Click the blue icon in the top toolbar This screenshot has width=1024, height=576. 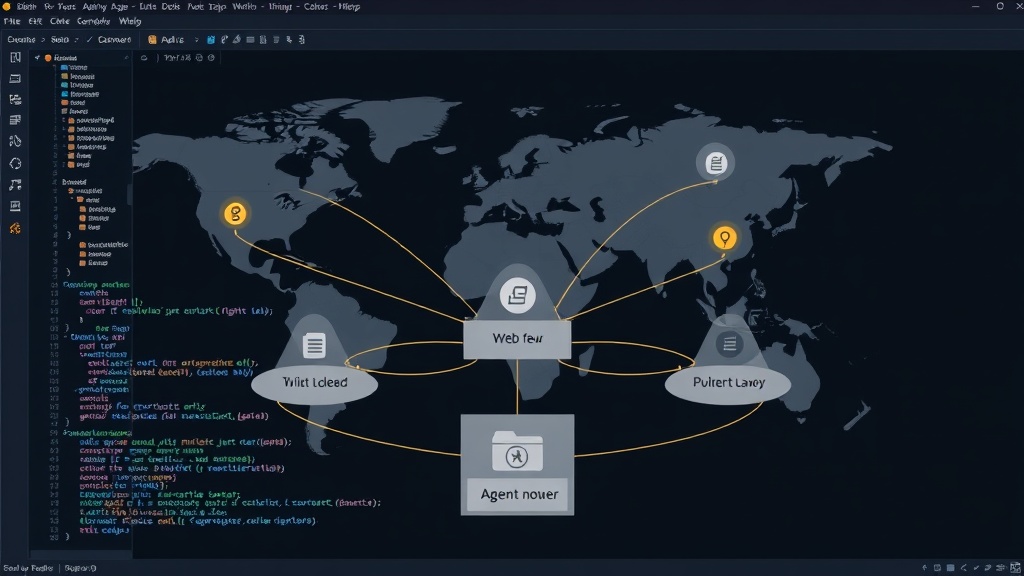(211, 40)
